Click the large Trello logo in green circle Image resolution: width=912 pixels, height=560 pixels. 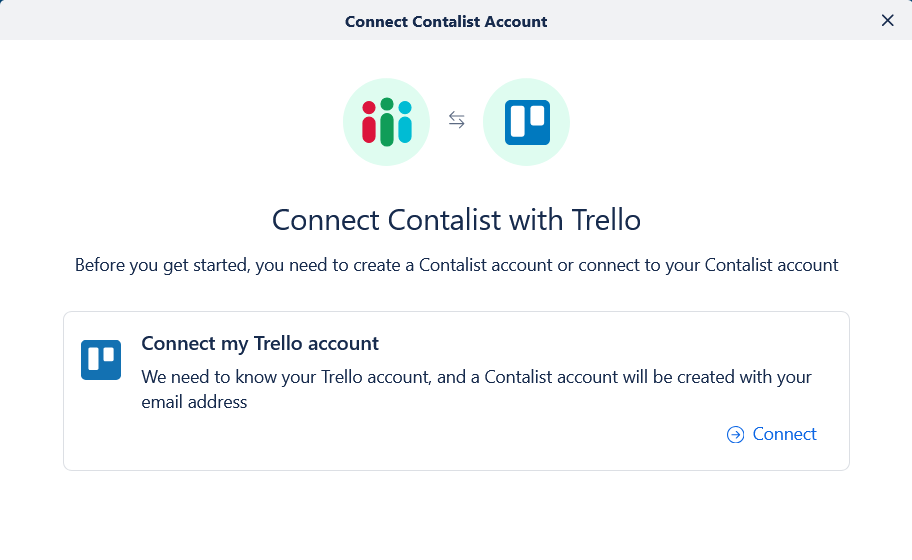click(526, 122)
